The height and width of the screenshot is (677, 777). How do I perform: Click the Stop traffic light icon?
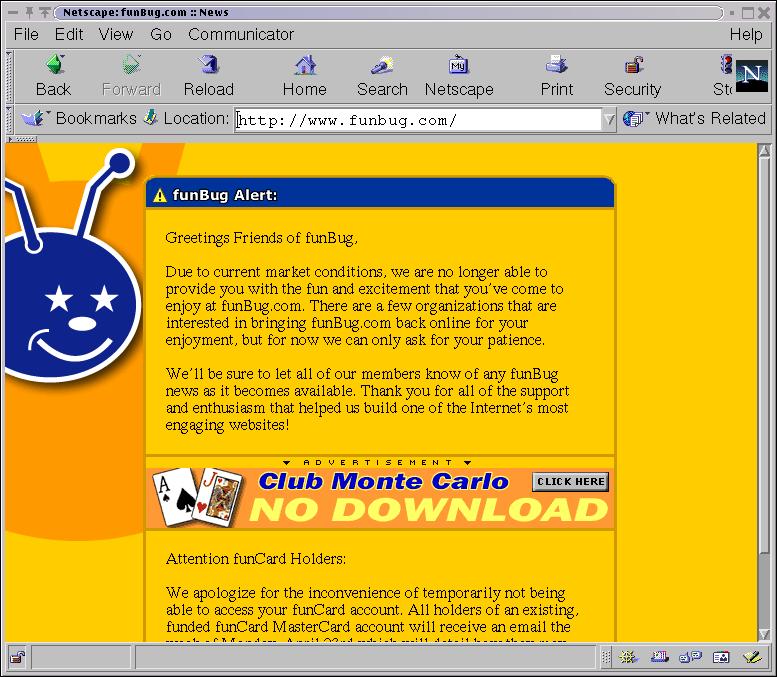click(x=726, y=65)
